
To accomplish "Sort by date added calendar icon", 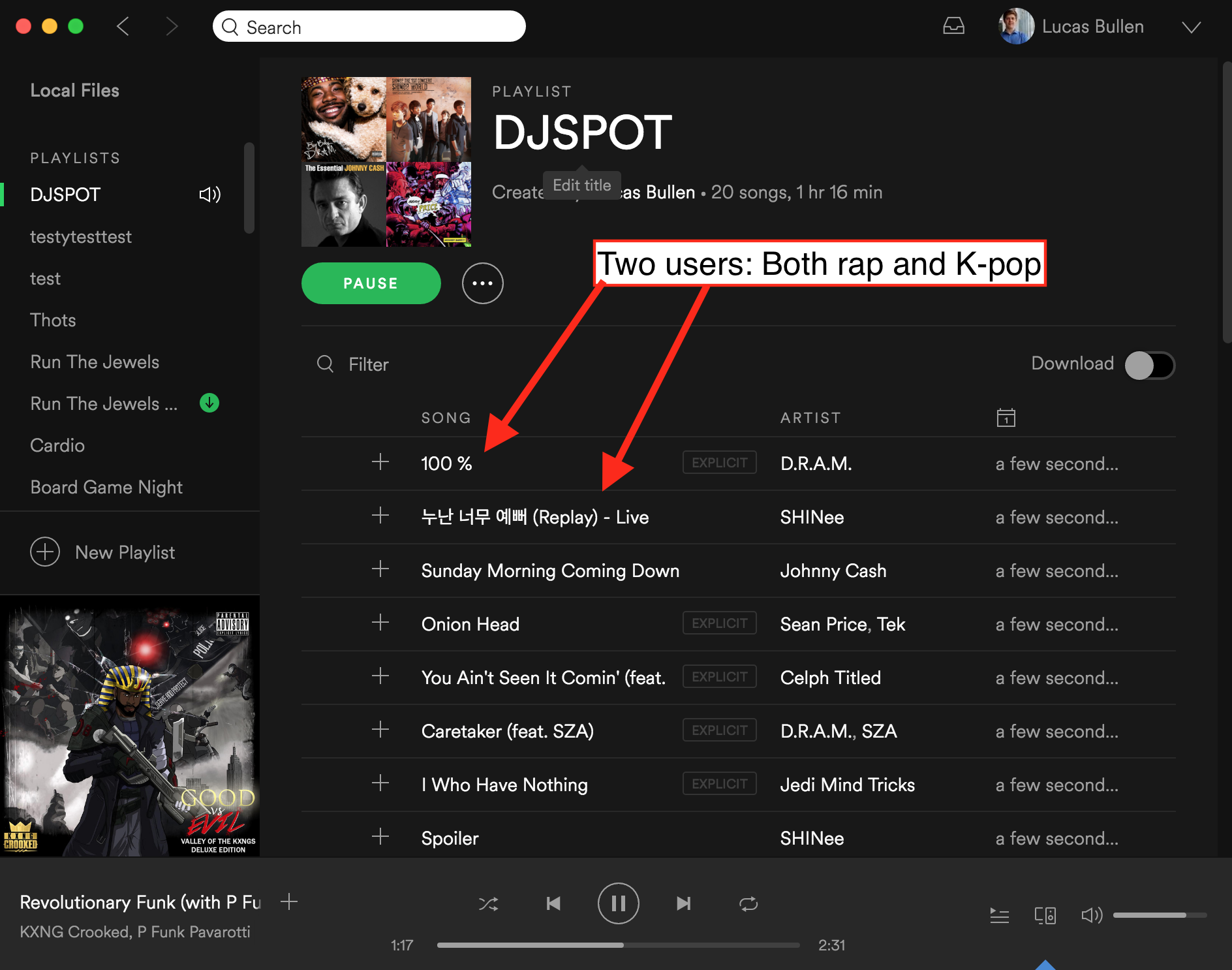I will [x=1006, y=417].
